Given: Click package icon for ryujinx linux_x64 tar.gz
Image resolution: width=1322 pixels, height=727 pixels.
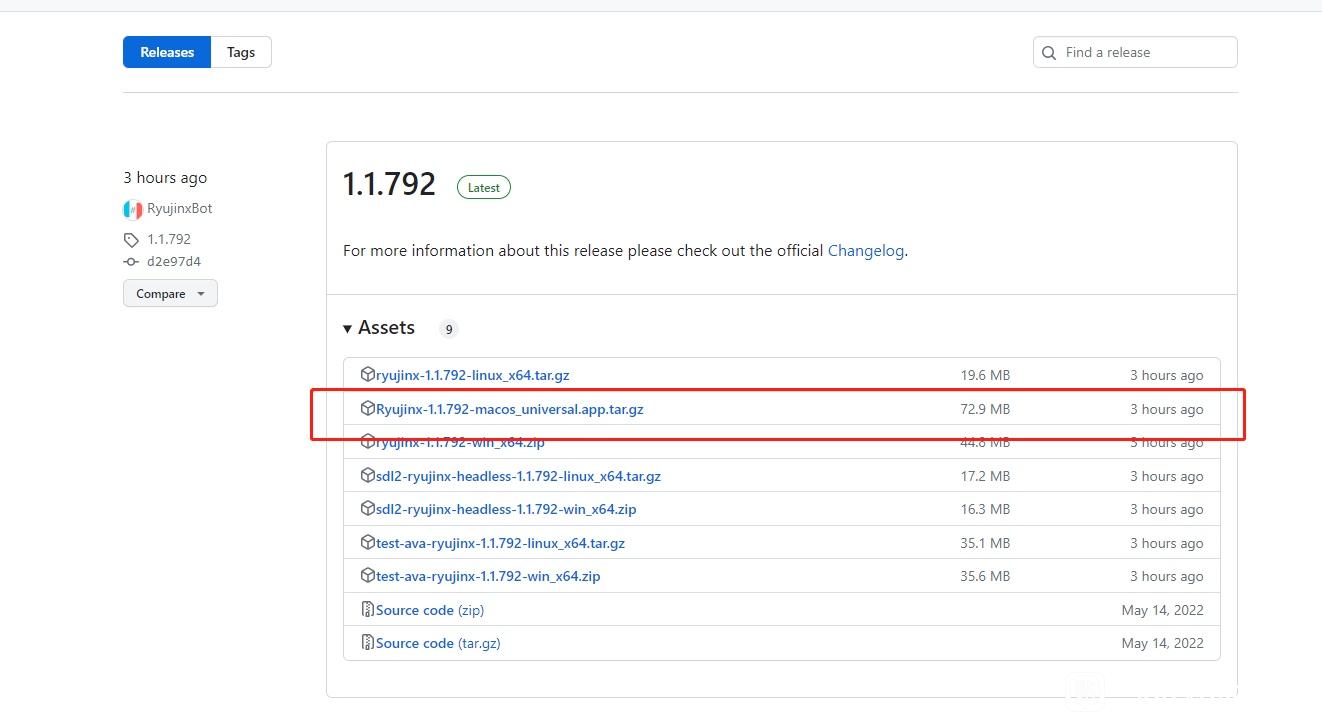Looking at the screenshot, I should coord(368,375).
